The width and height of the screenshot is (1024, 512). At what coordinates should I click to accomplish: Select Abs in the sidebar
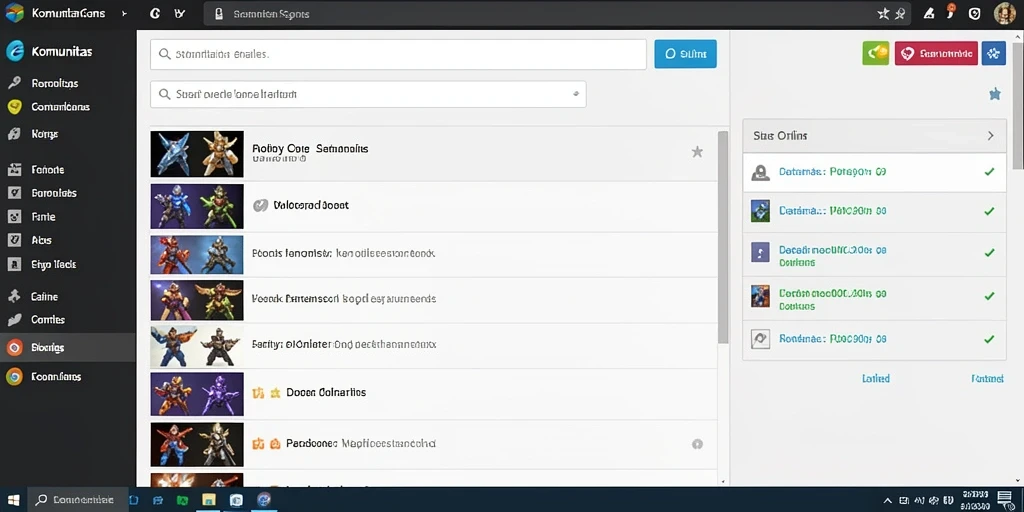tap(41, 240)
